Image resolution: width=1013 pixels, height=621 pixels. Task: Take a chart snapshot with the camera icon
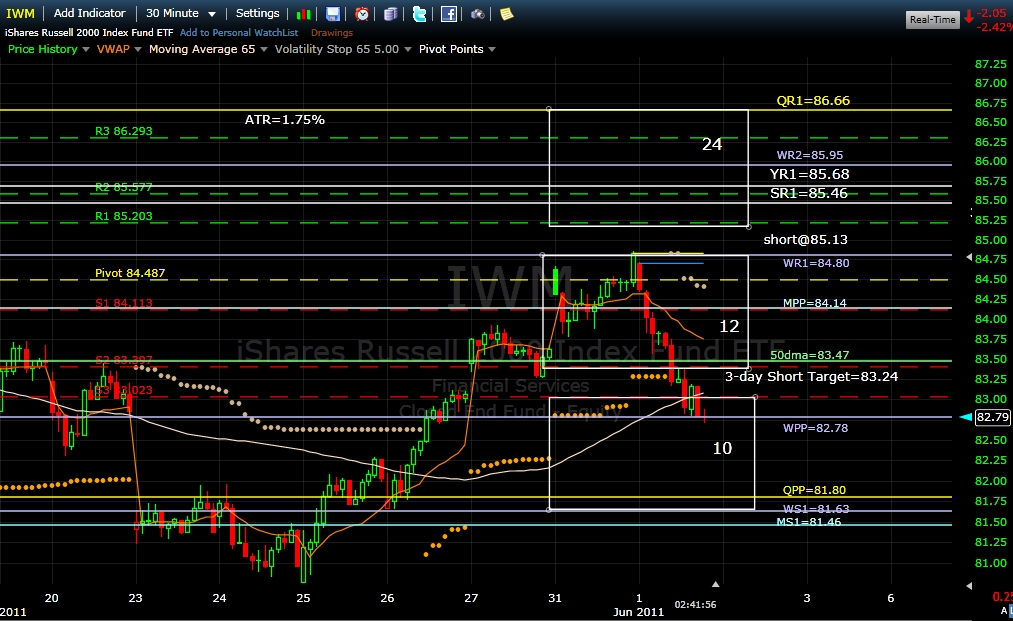point(477,14)
